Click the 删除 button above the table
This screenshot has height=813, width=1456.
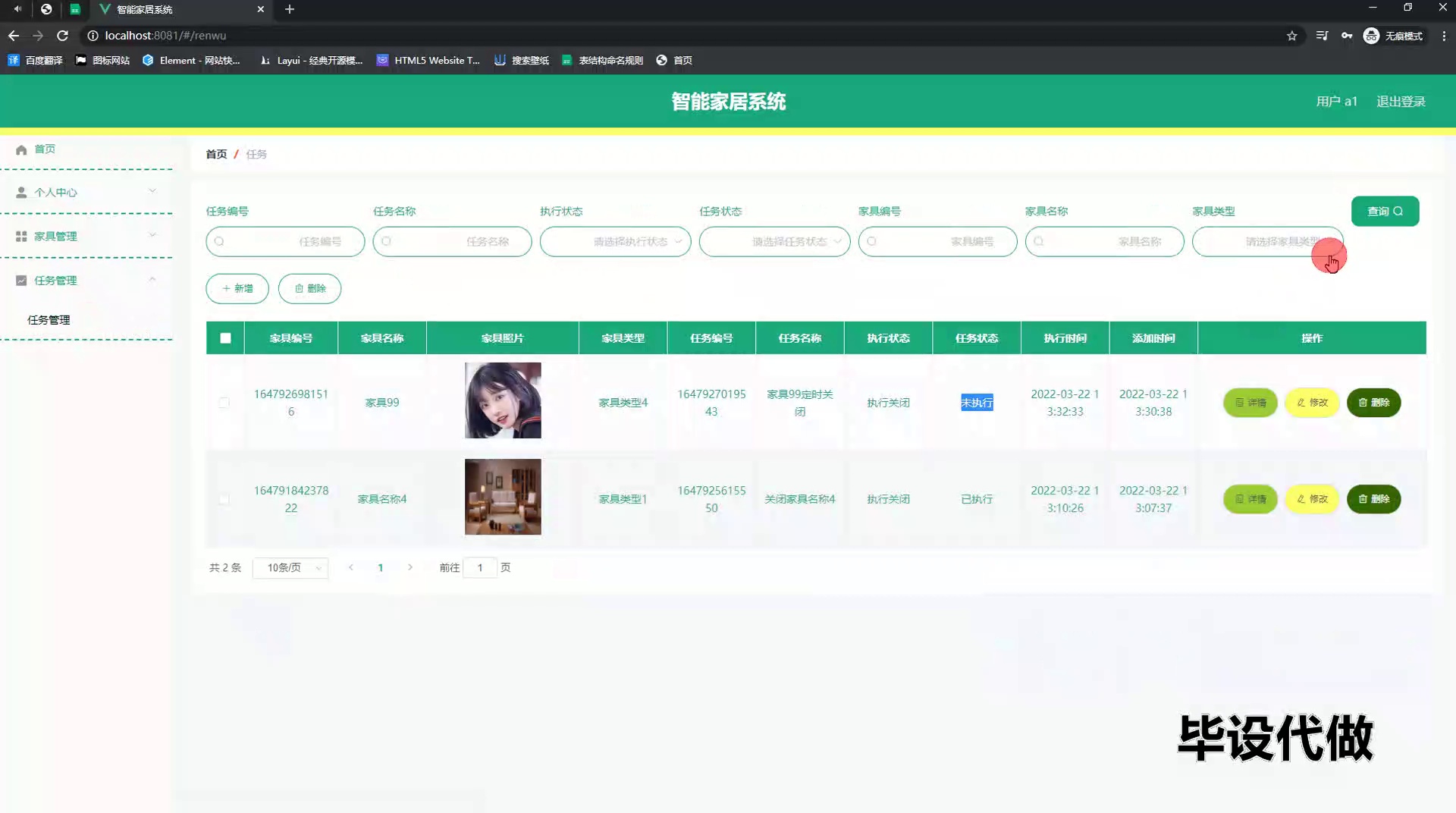[x=309, y=289]
